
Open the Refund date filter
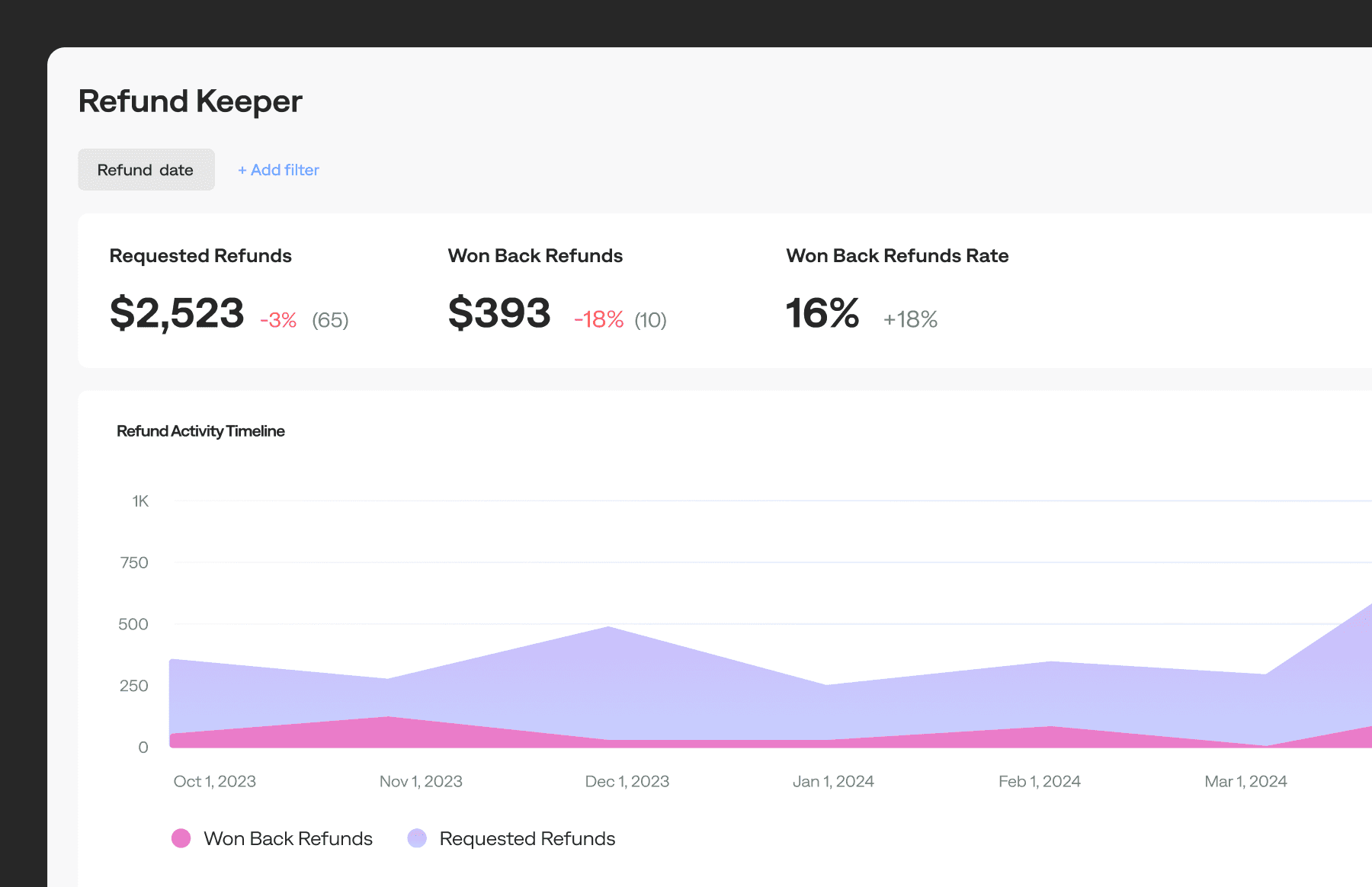click(x=146, y=169)
